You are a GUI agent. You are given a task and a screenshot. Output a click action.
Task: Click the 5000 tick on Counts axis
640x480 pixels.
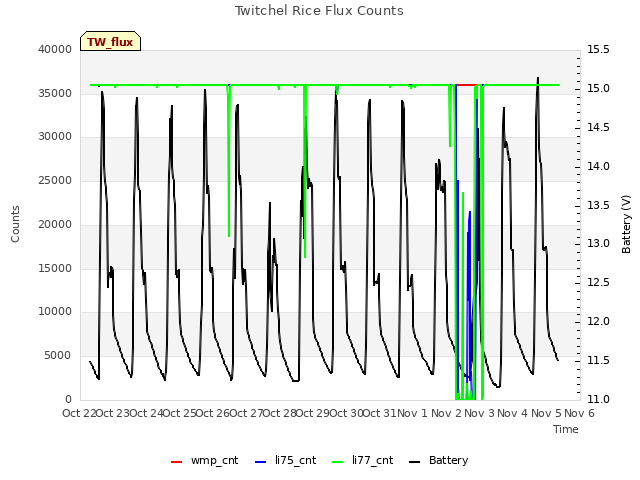click(x=58, y=356)
